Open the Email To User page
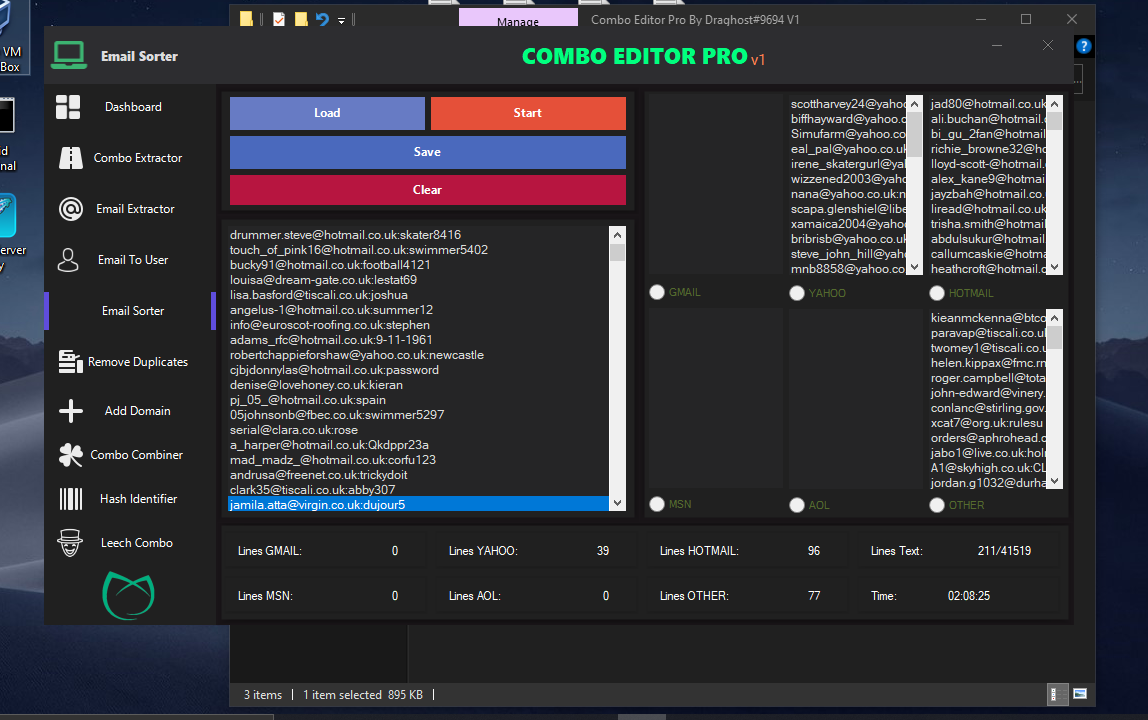This screenshot has width=1148, height=720. point(133,260)
